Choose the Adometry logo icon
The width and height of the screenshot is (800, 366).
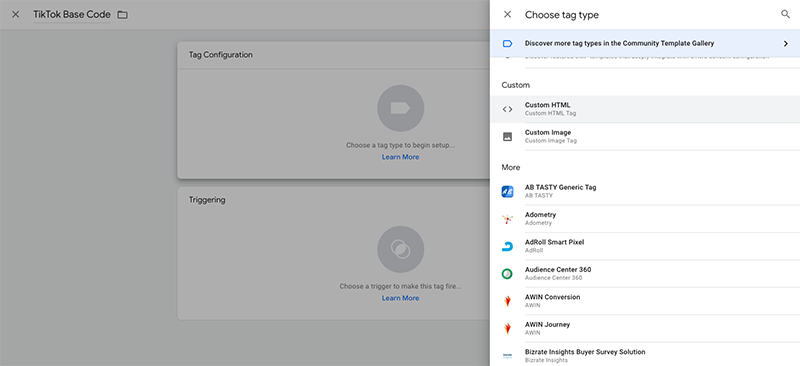pos(507,219)
